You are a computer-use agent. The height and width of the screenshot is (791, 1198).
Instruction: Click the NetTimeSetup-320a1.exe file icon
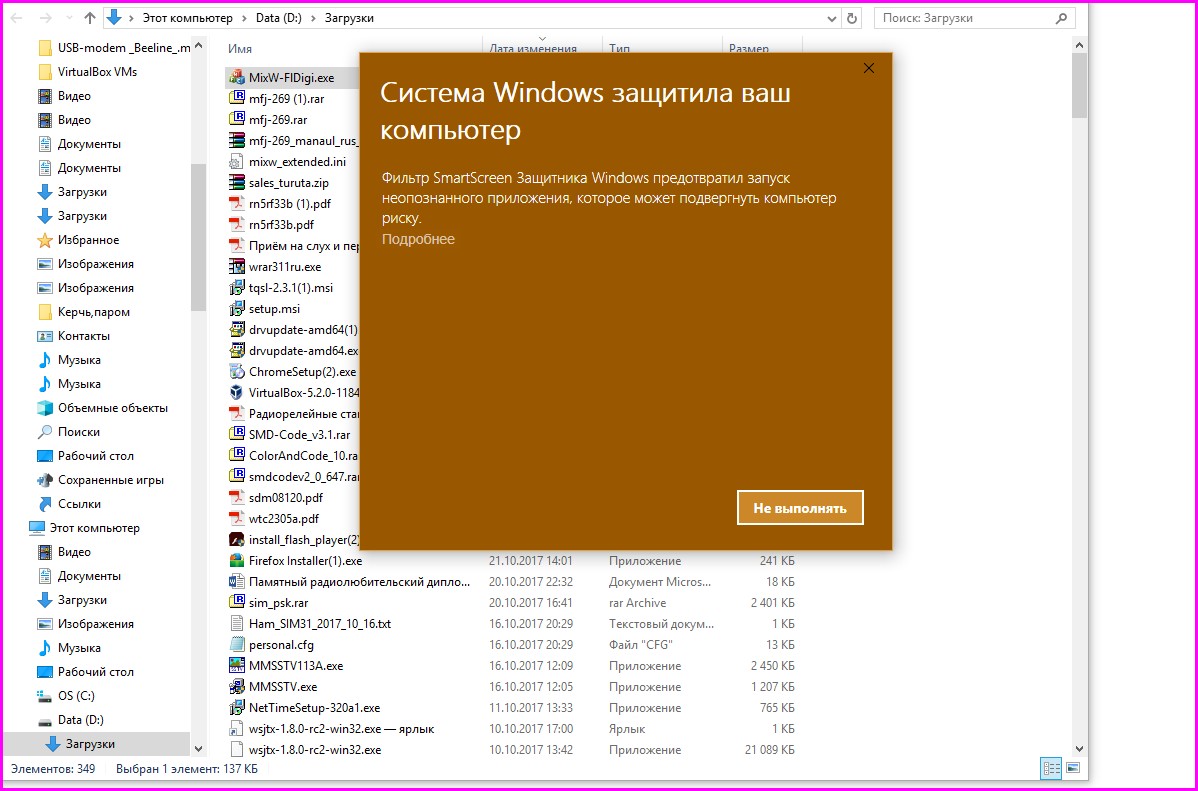pyautogui.click(x=237, y=708)
